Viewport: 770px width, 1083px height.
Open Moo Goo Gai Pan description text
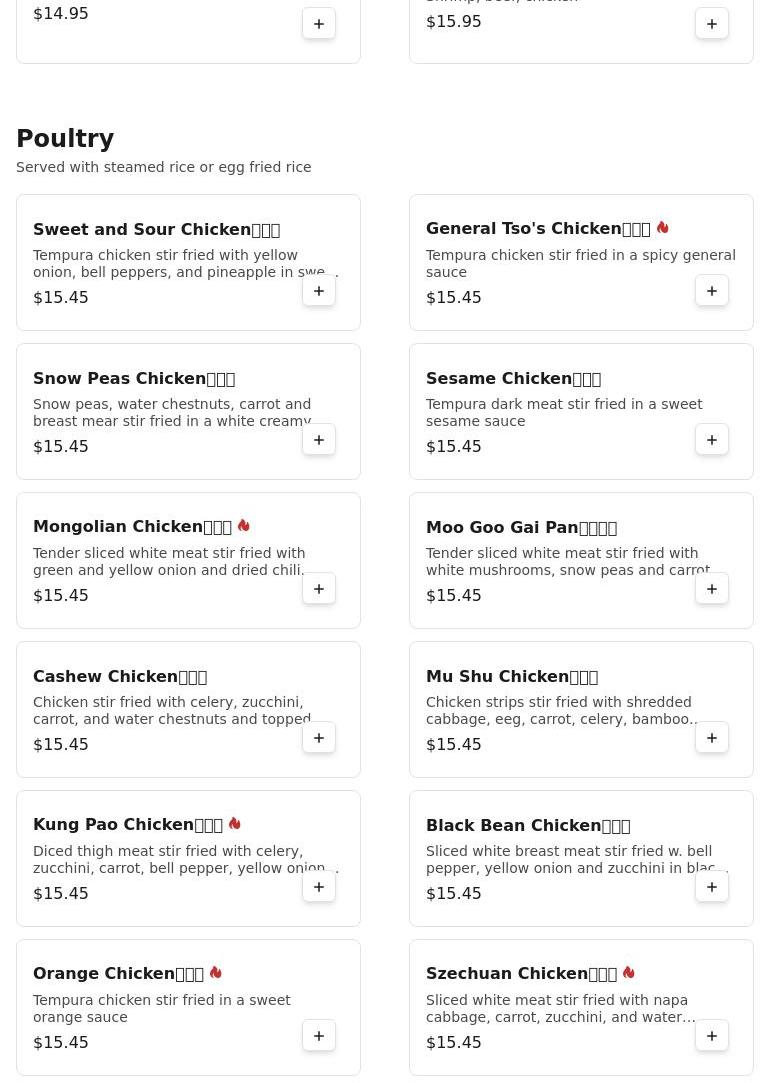tap(568, 562)
